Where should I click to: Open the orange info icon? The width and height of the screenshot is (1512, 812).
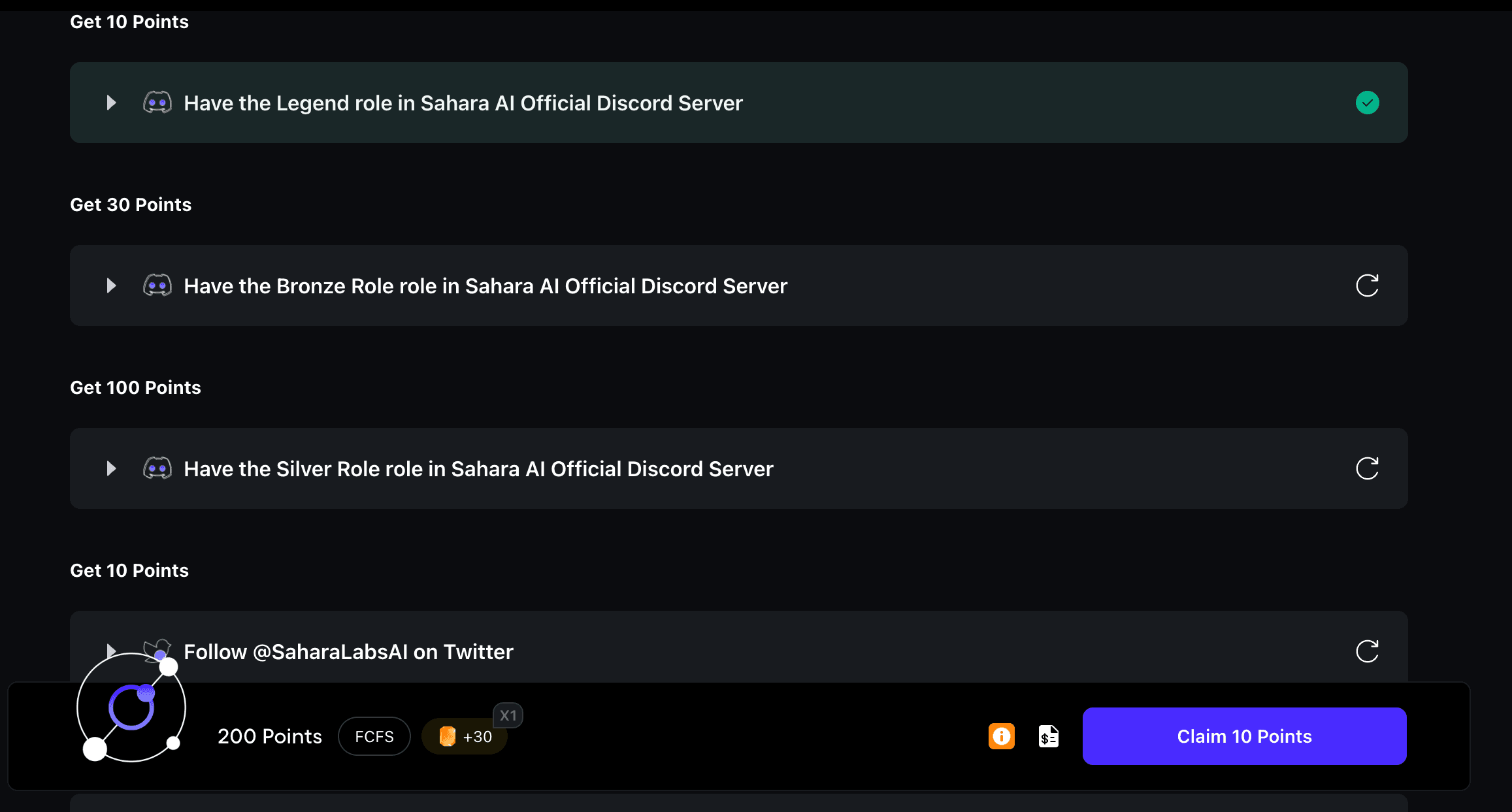1001,736
